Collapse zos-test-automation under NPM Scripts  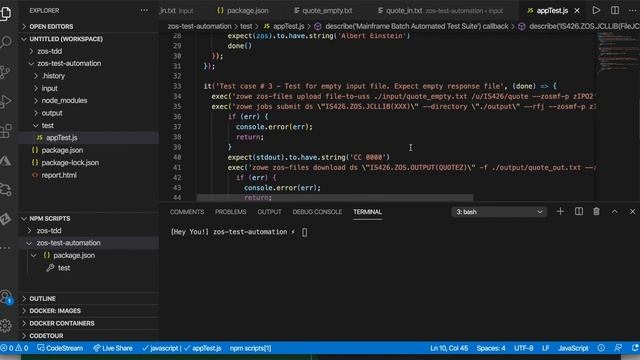tap(88, 243)
